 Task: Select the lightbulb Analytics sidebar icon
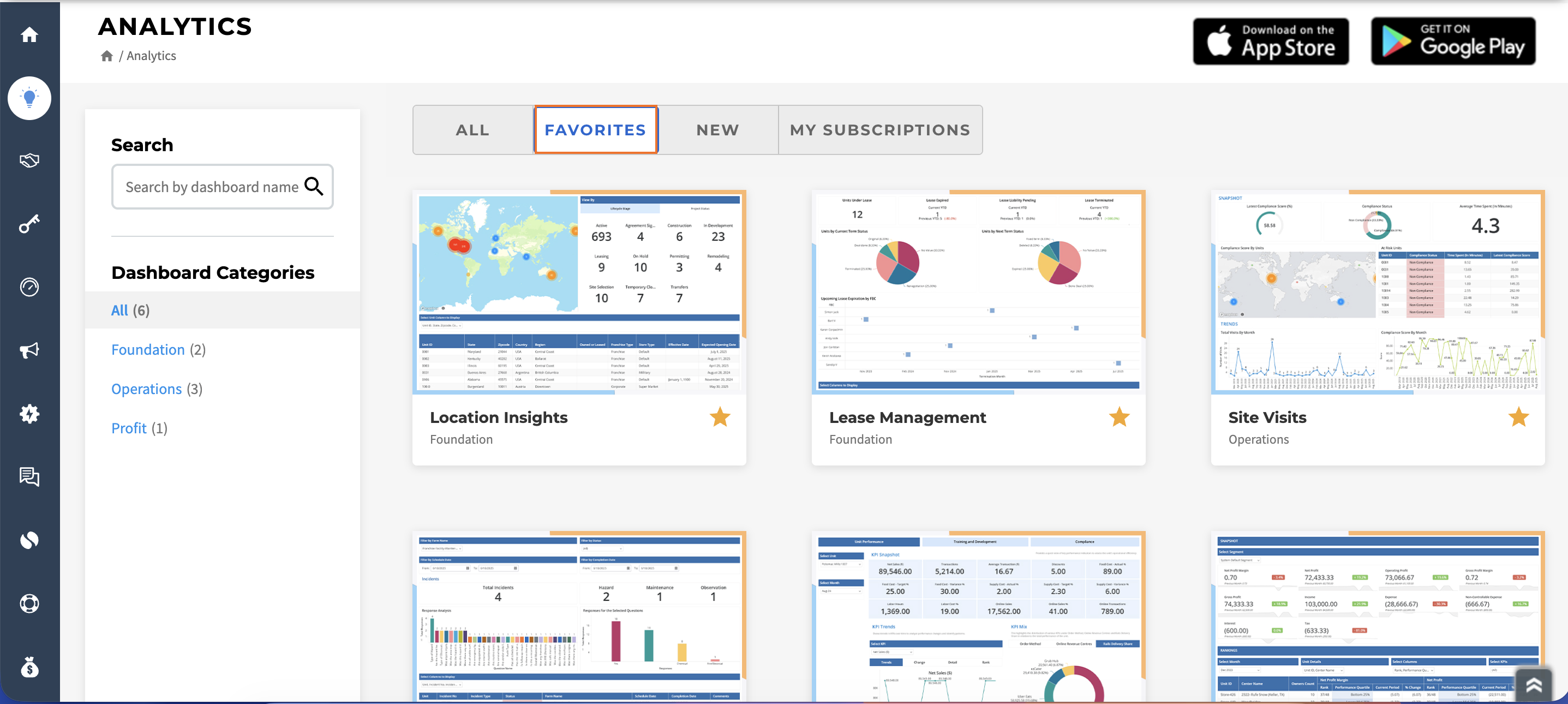[x=29, y=98]
